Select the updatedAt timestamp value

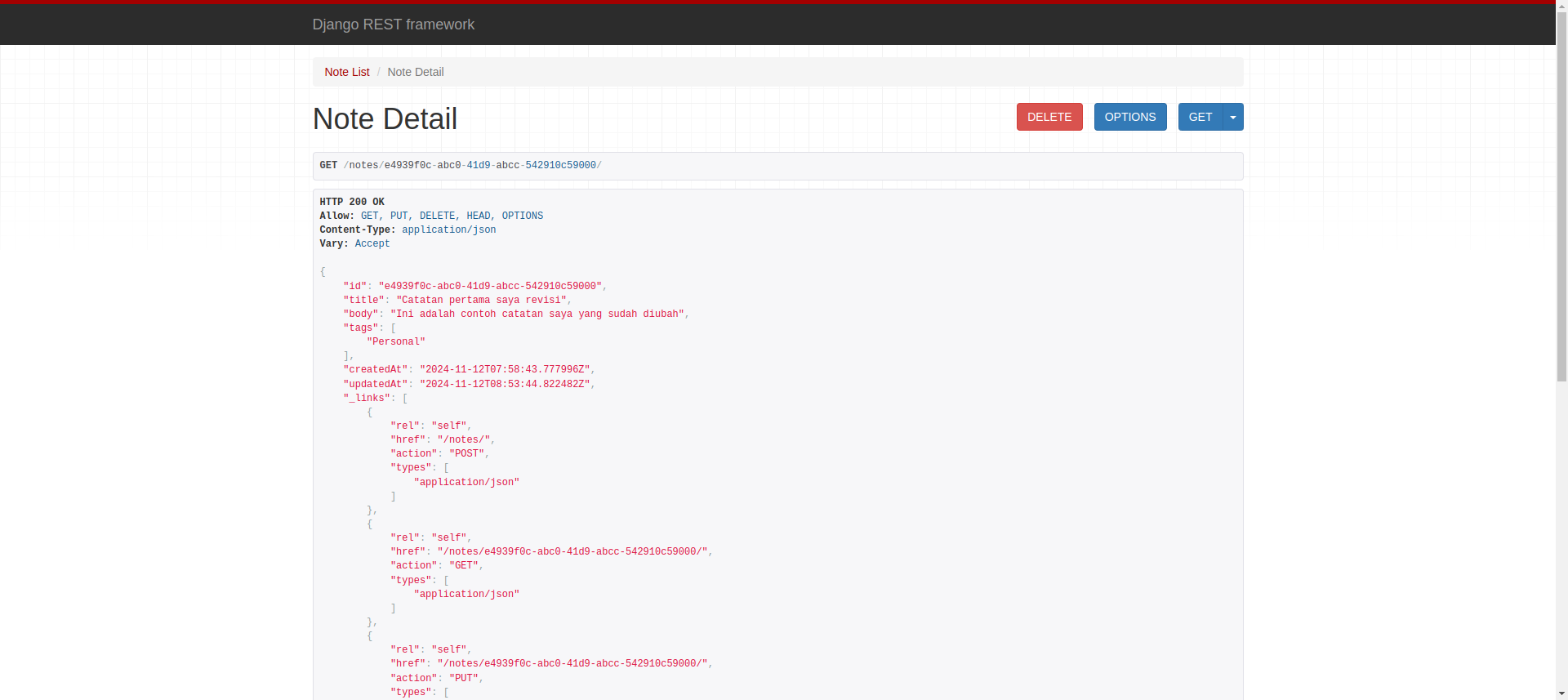505,385
